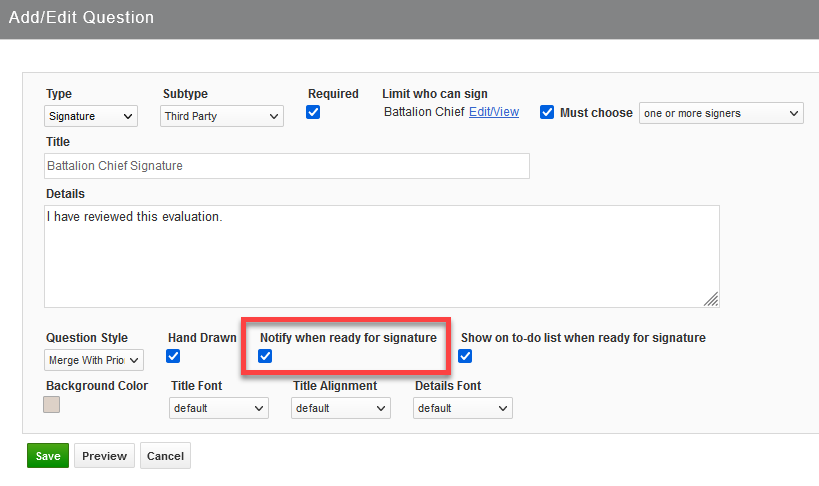Click inside the Details text area
Viewport: 819px width, 486px height.
(x=382, y=256)
